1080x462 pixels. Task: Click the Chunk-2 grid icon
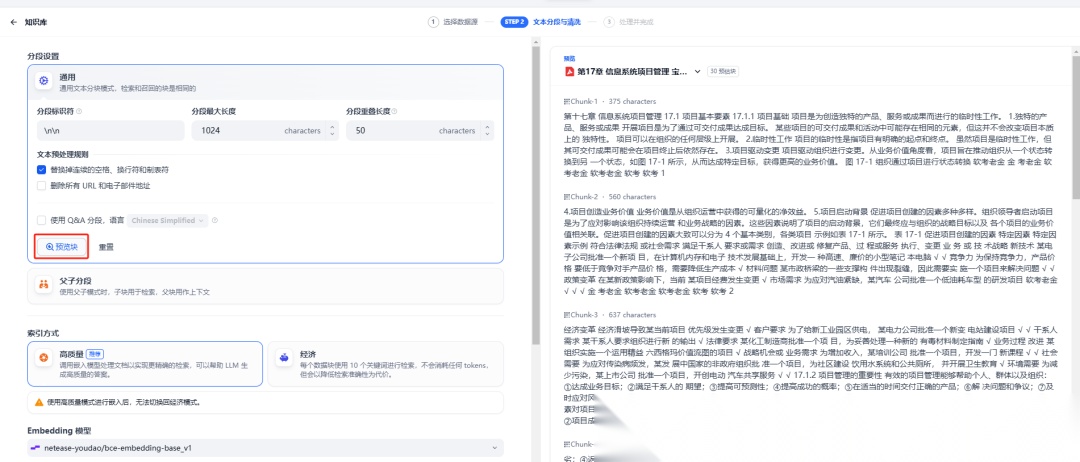tap(567, 196)
